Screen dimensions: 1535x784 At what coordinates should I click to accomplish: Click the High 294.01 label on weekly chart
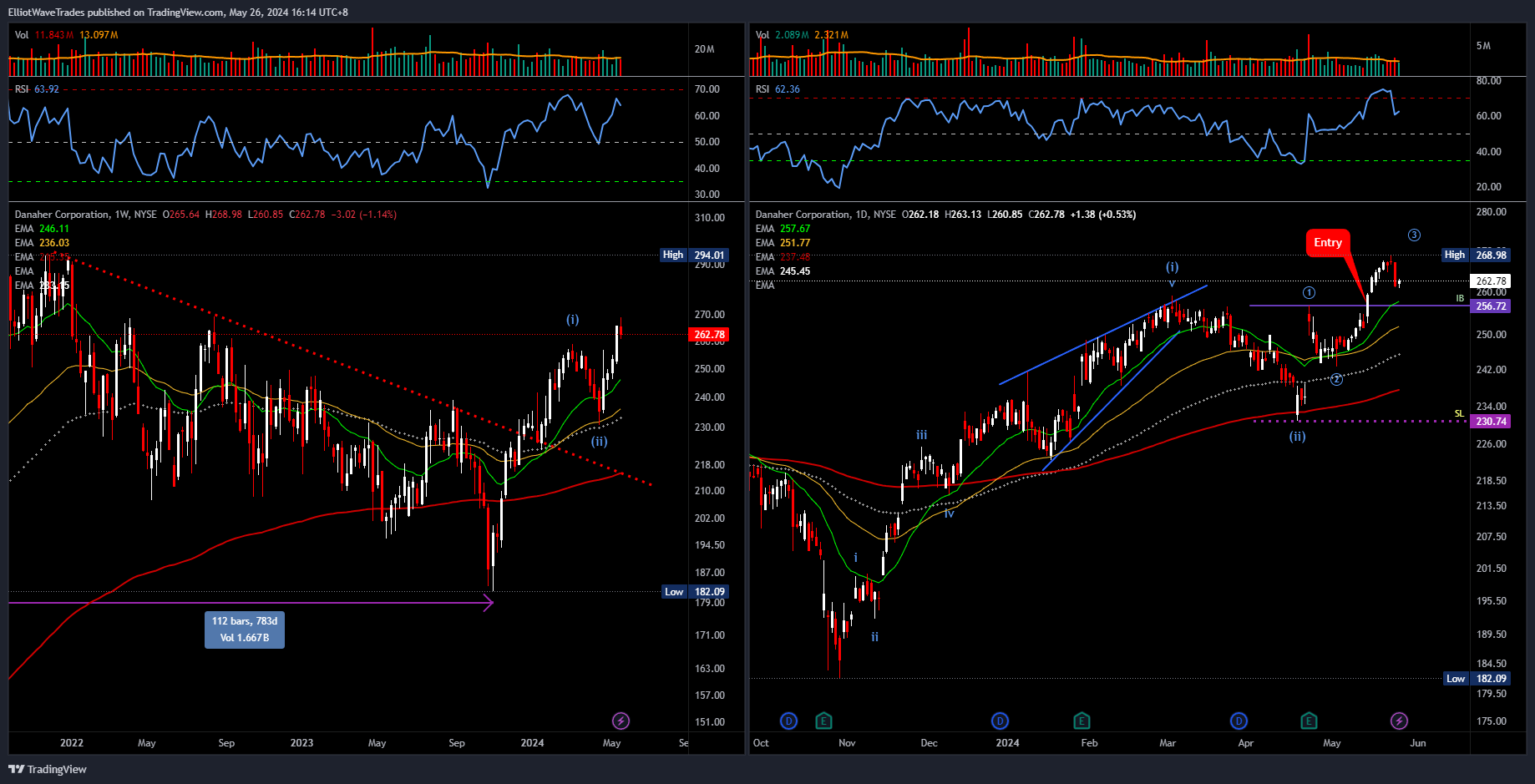coord(694,255)
